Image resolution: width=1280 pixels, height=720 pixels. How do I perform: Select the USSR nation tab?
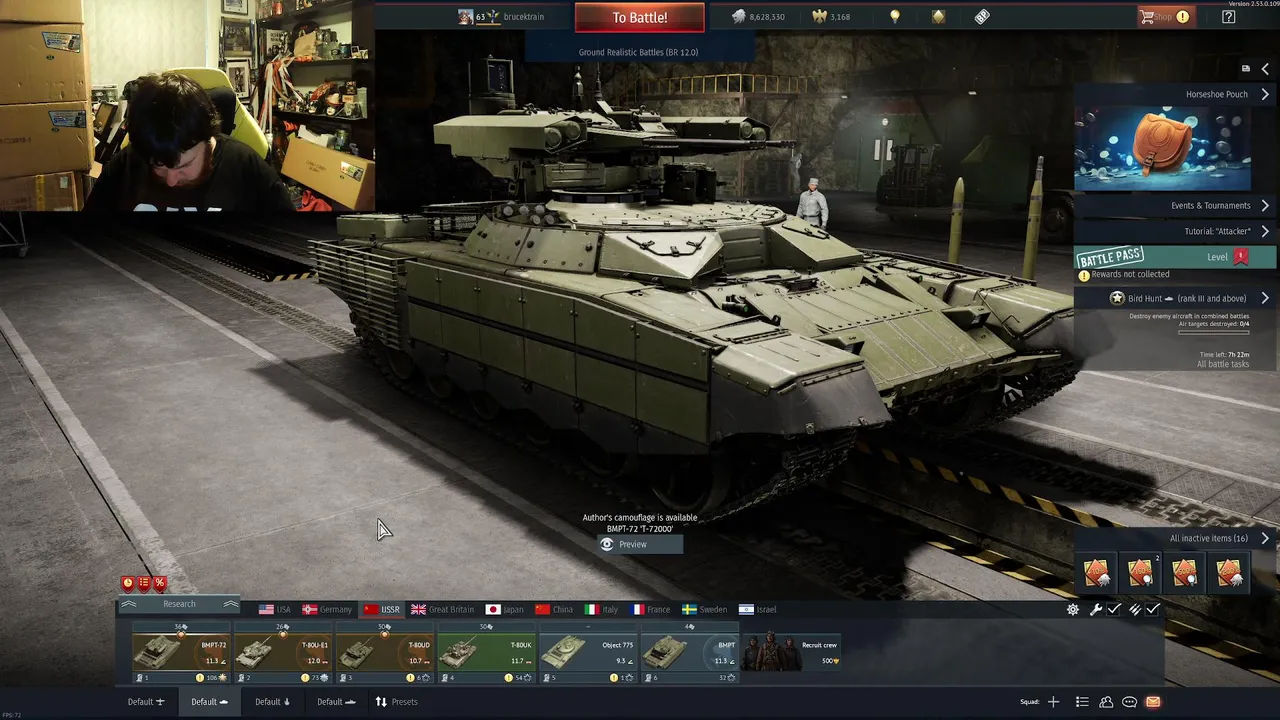tap(382, 609)
